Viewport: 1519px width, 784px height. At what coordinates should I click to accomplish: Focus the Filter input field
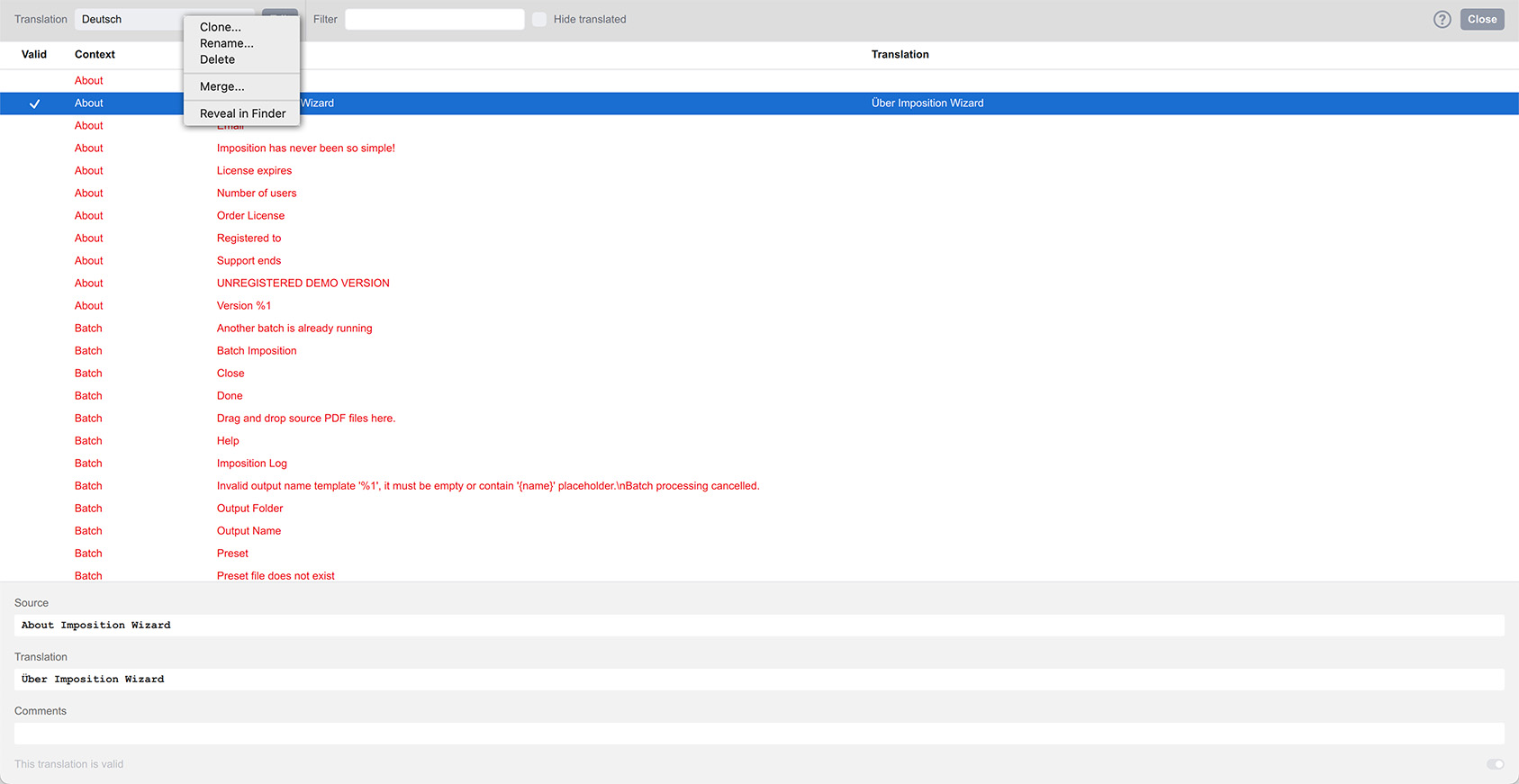[434, 19]
